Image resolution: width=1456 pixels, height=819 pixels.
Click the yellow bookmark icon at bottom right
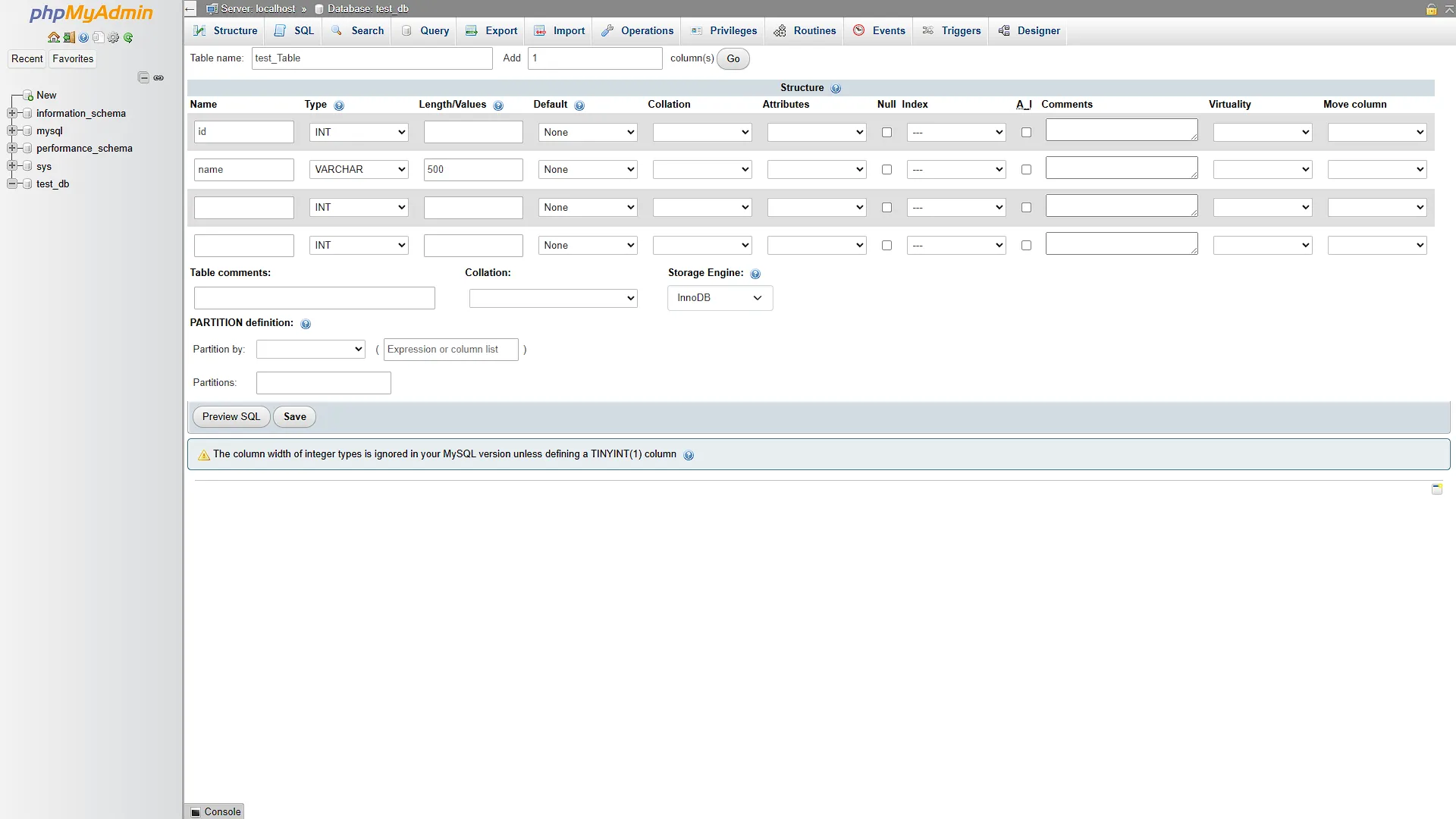pyautogui.click(x=1437, y=489)
